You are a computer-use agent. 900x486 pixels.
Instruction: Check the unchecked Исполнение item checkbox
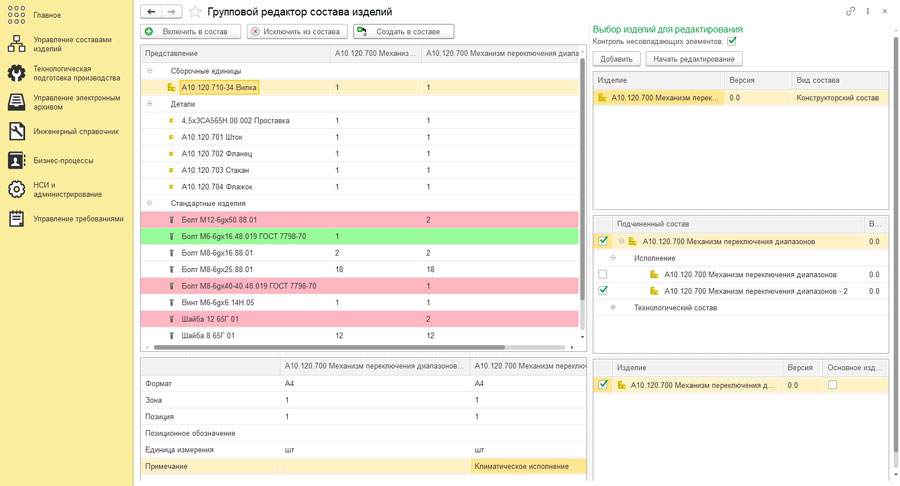tap(602, 274)
